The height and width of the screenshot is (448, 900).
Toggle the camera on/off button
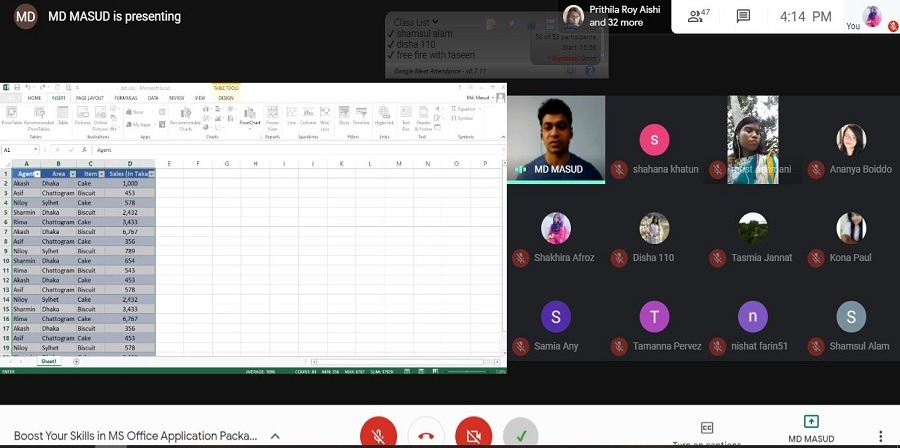pyautogui.click(x=473, y=435)
